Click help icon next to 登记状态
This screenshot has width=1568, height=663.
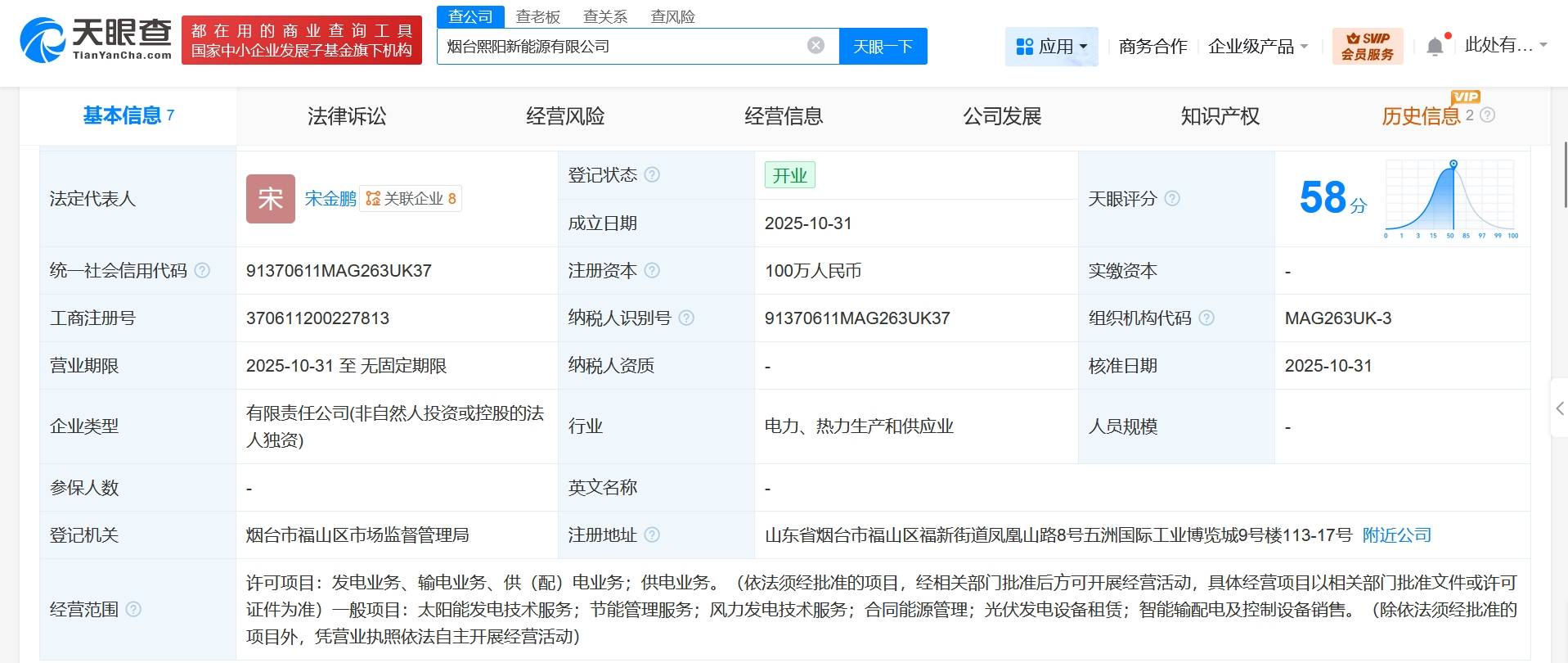[652, 174]
